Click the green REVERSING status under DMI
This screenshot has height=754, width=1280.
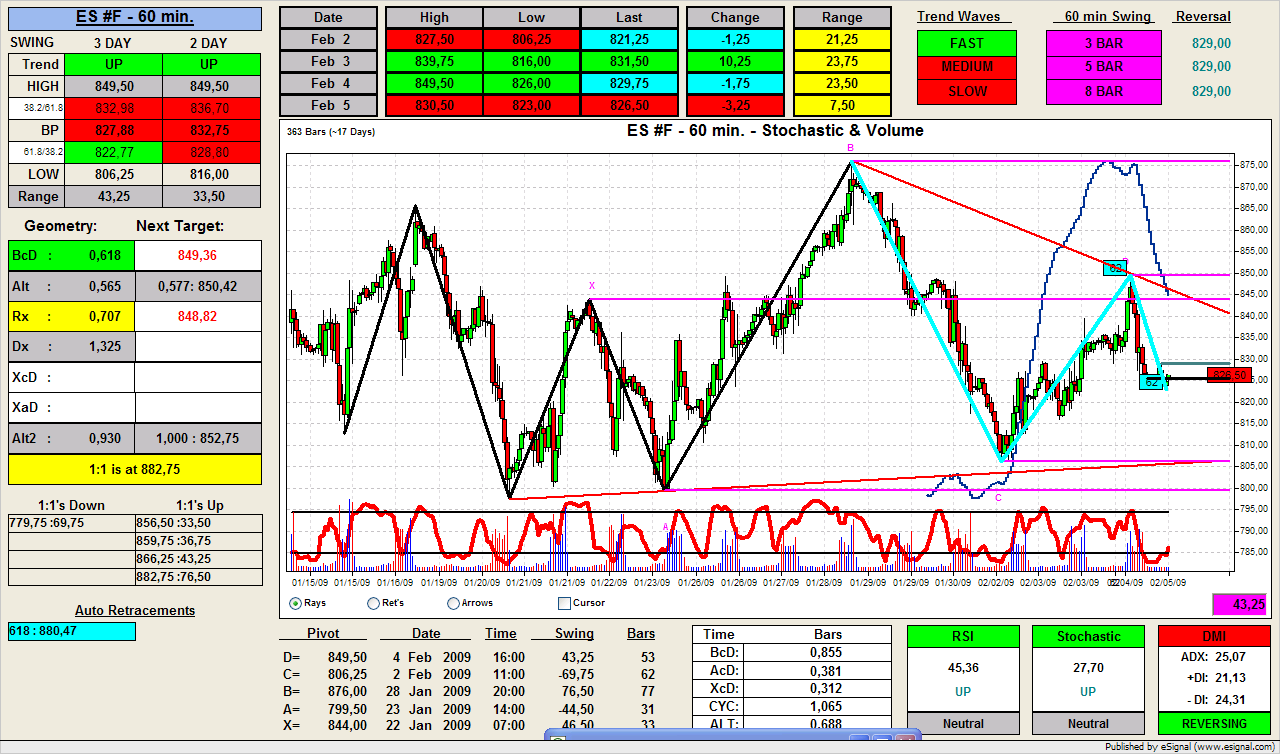pos(1214,723)
